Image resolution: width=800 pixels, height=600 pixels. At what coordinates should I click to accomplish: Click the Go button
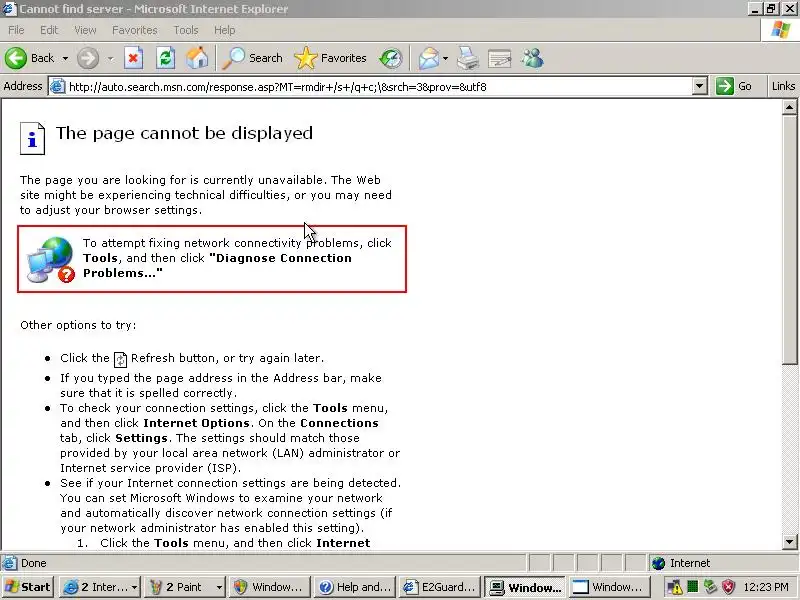[x=734, y=86]
